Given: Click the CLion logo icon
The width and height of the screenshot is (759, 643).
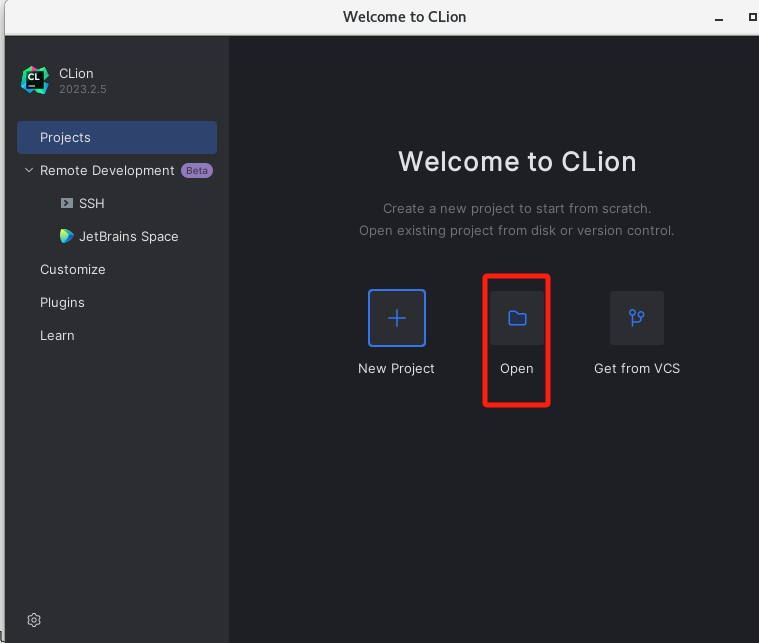Looking at the screenshot, I should (35, 80).
